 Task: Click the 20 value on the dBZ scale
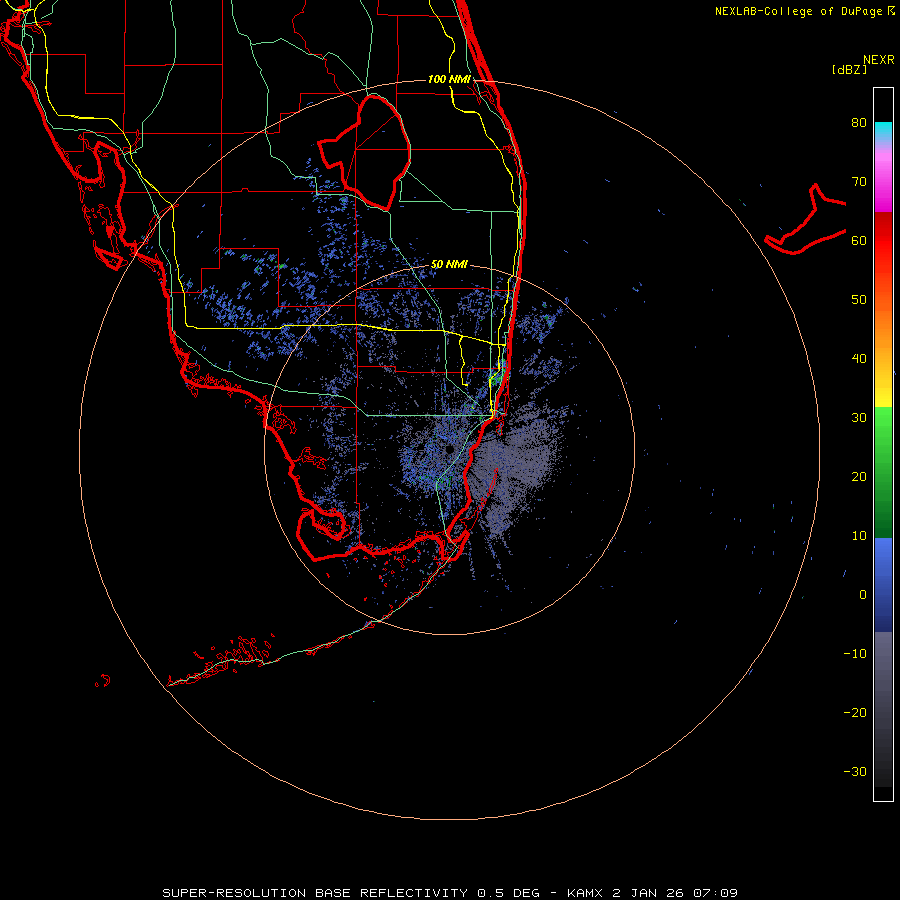[x=859, y=477]
